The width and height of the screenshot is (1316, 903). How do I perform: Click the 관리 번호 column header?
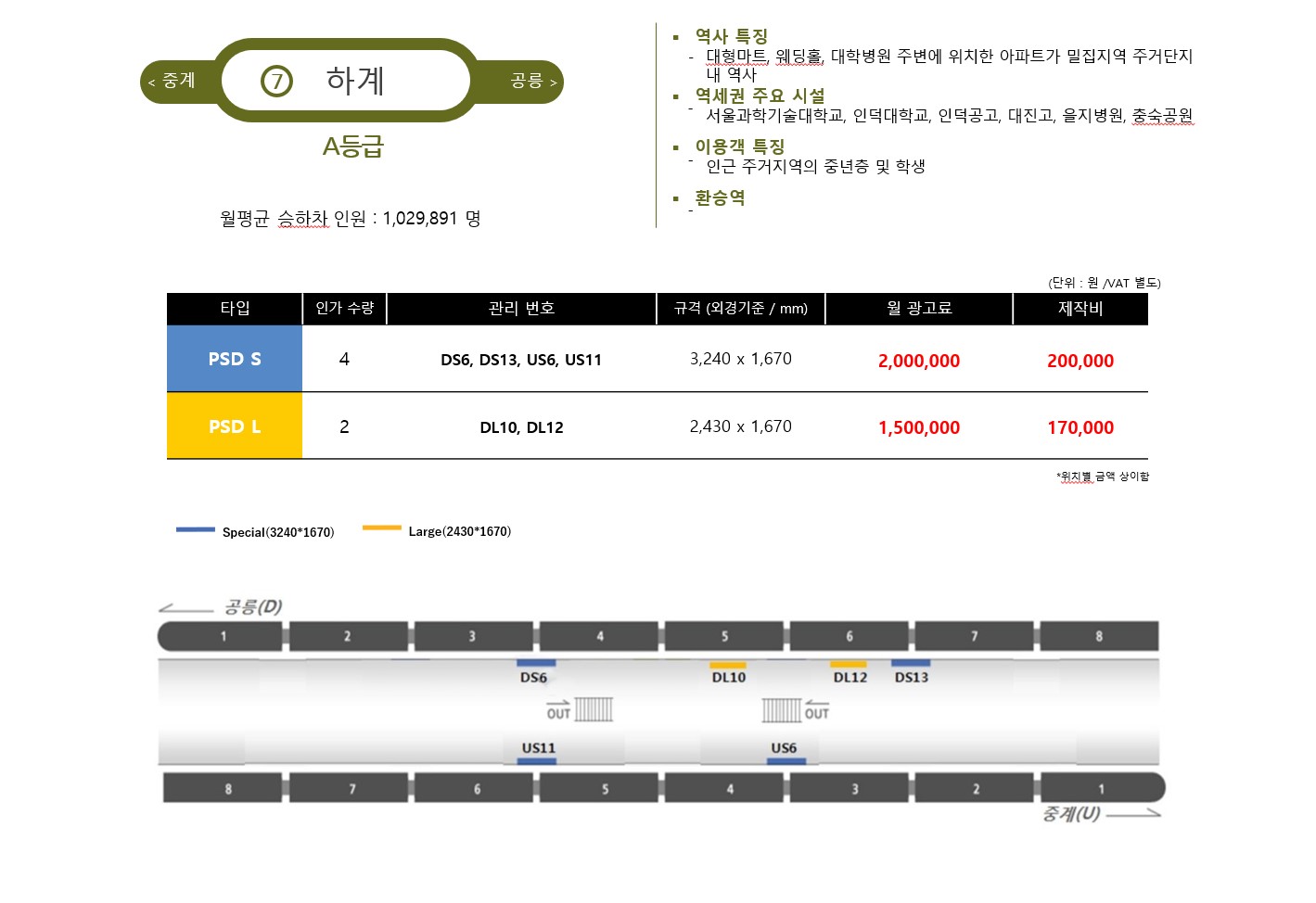521,309
